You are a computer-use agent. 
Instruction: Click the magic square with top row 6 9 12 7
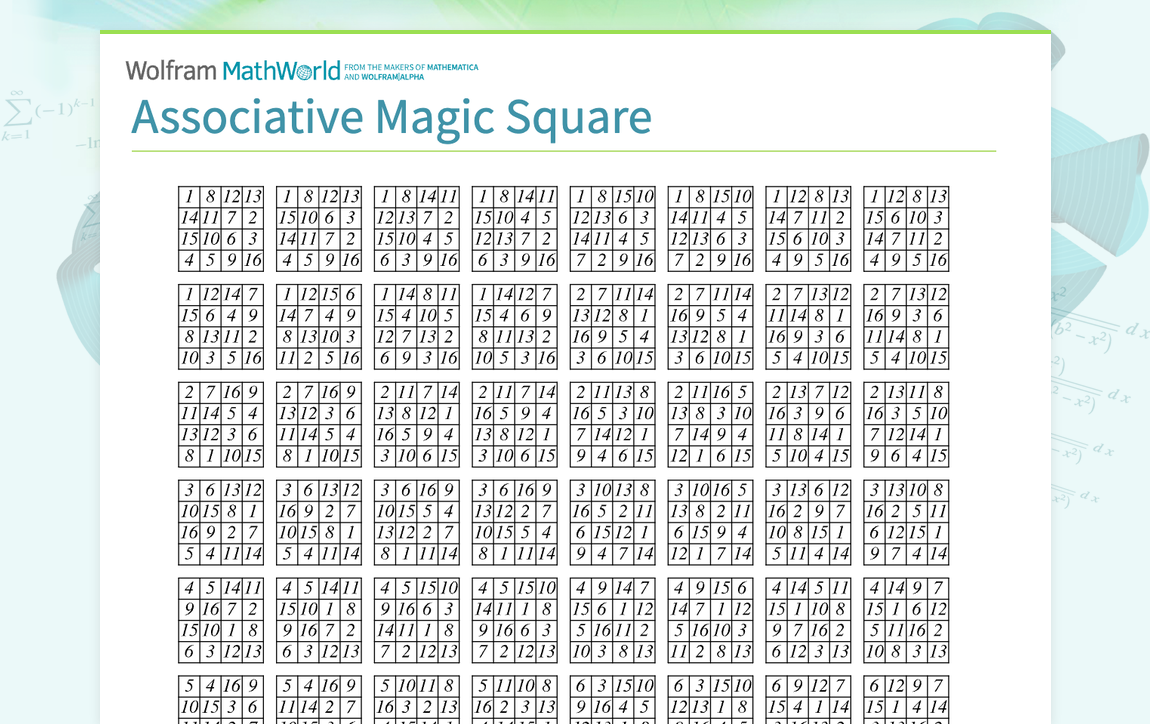[x=808, y=700]
